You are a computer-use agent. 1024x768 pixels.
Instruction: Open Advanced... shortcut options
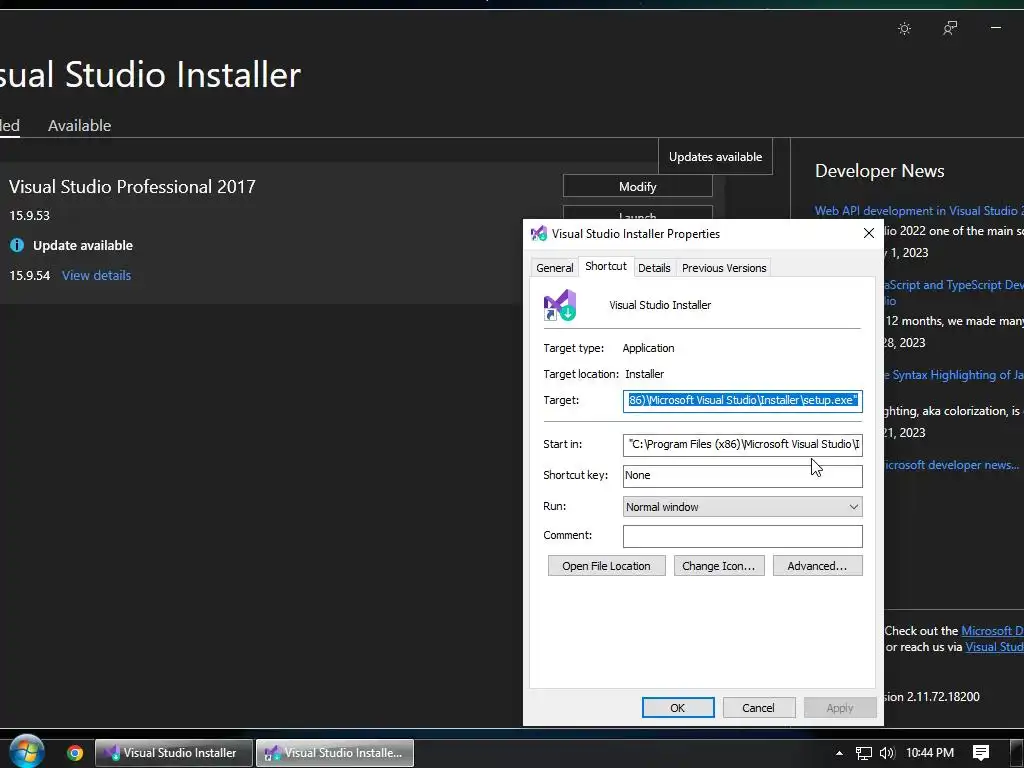pyautogui.click(x=818, y=566)
